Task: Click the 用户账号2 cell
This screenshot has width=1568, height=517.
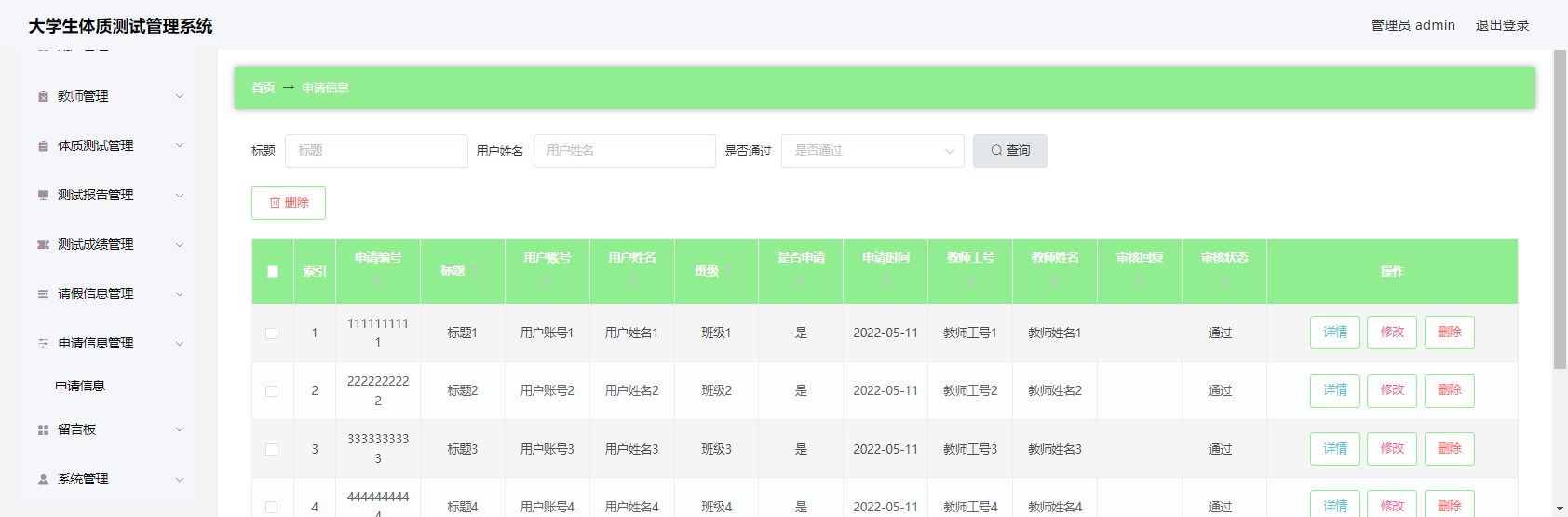Action: (547, 391)
